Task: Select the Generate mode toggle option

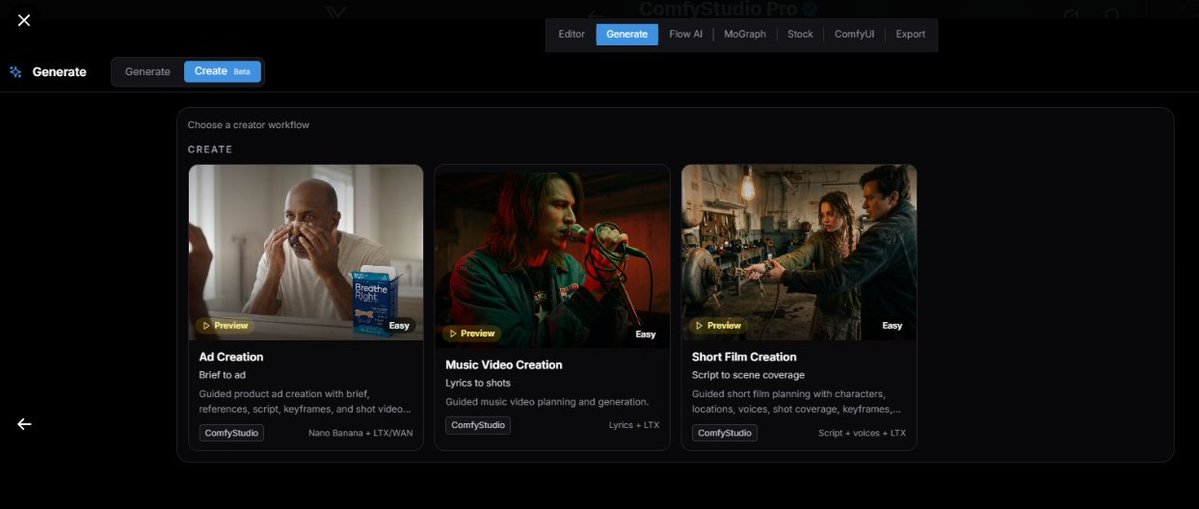Action: pyautogui.click(x=148, y=72)
